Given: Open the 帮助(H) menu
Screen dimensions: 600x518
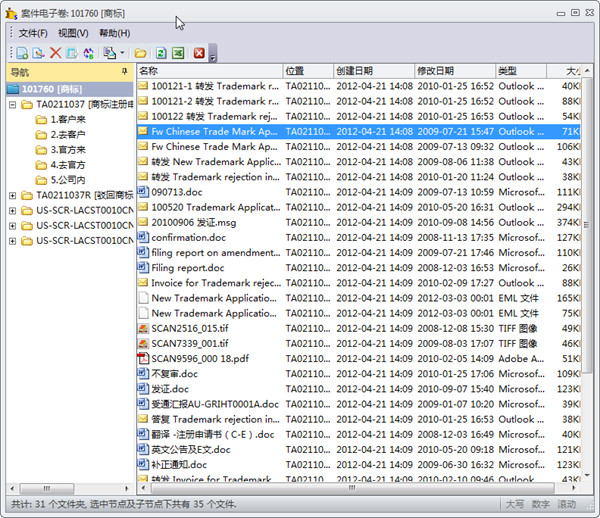Looking at the screenshot, I should tap(114, 33).
